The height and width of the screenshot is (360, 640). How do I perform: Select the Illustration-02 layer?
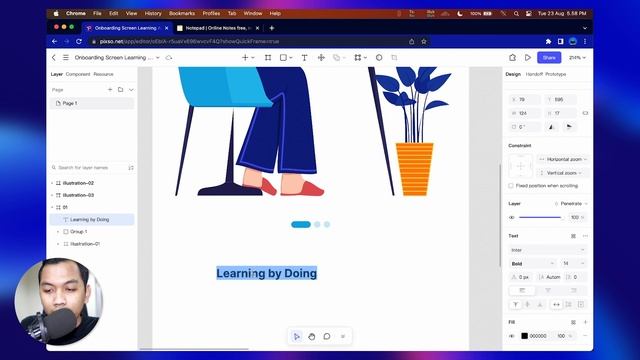click(78, 183)
